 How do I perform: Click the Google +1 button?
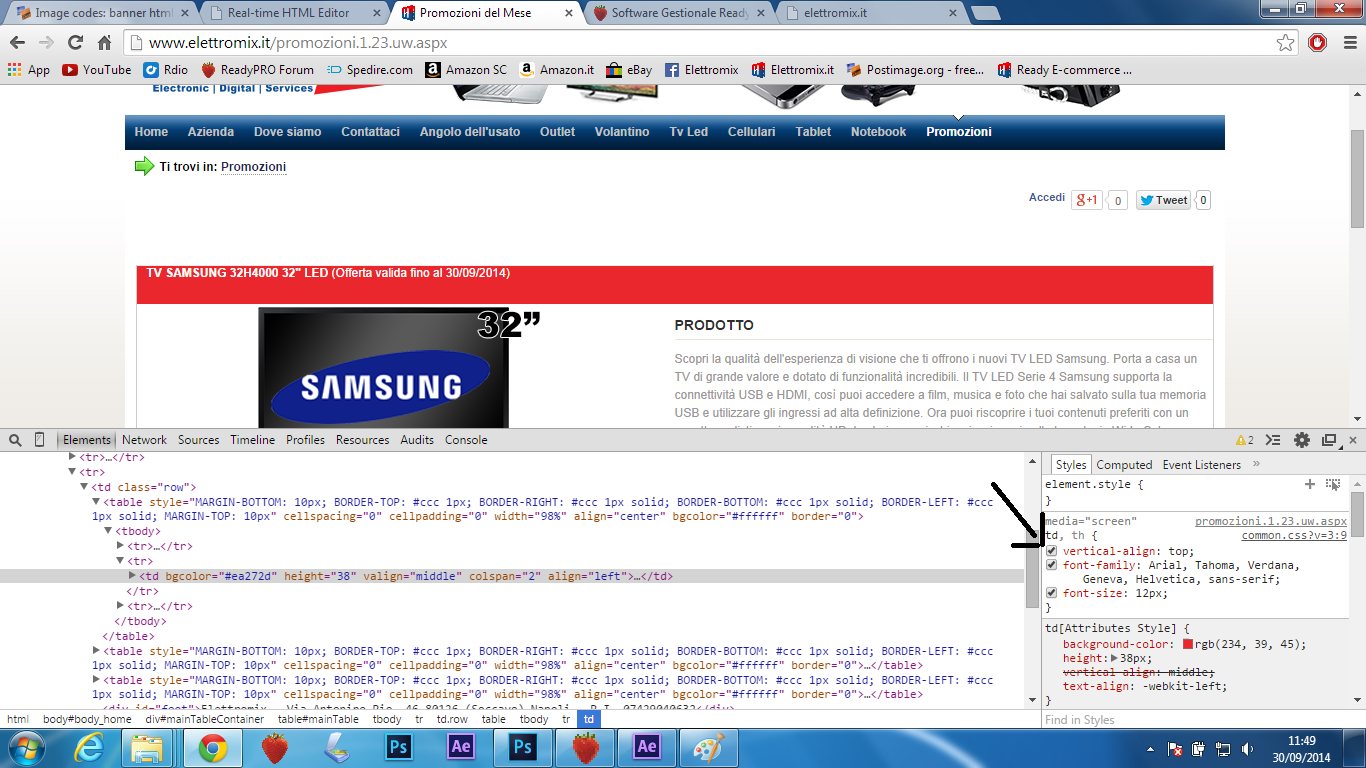point(1087,200)
